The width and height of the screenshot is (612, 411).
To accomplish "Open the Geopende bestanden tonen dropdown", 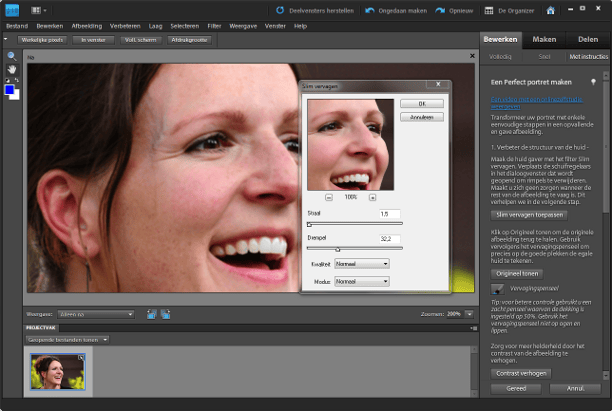I will tap(68, 340).
